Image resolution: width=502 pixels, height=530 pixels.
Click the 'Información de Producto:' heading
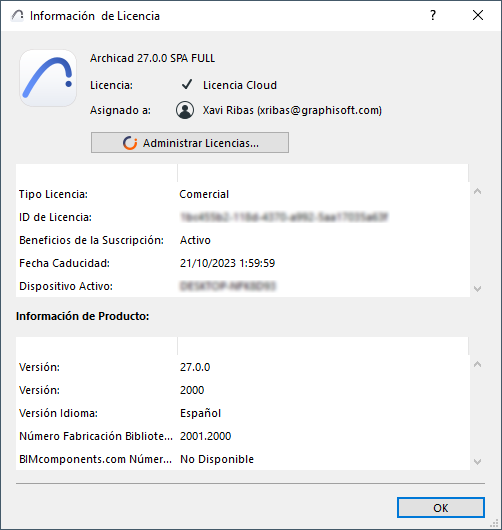coord(82,316)
